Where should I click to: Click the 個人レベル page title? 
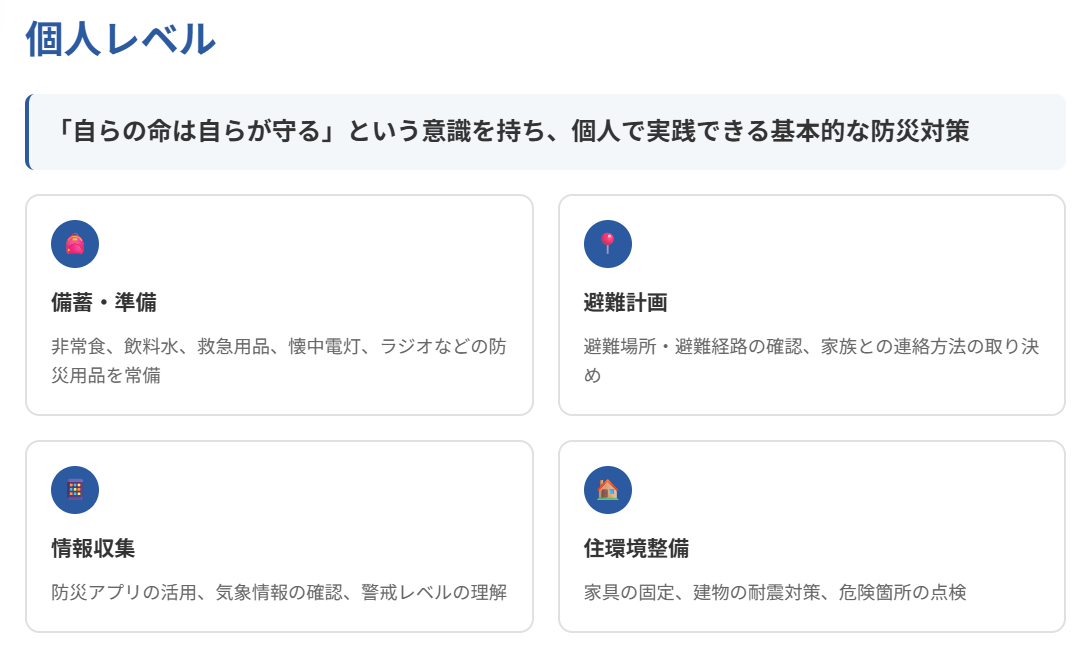(x=122, y=38)
